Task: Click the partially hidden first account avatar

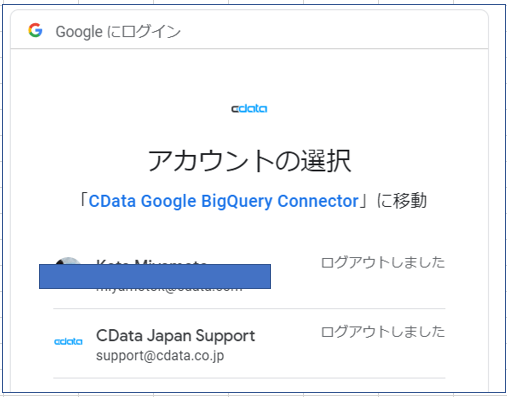Action: click(x=68, y=260)
